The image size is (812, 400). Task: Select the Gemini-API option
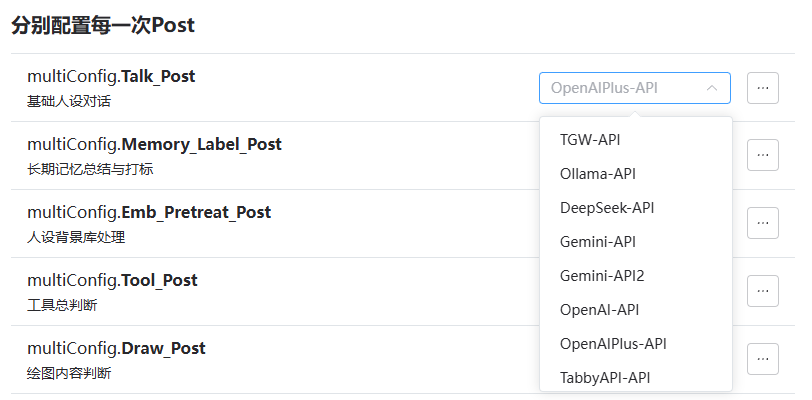[x=598, y=242]
